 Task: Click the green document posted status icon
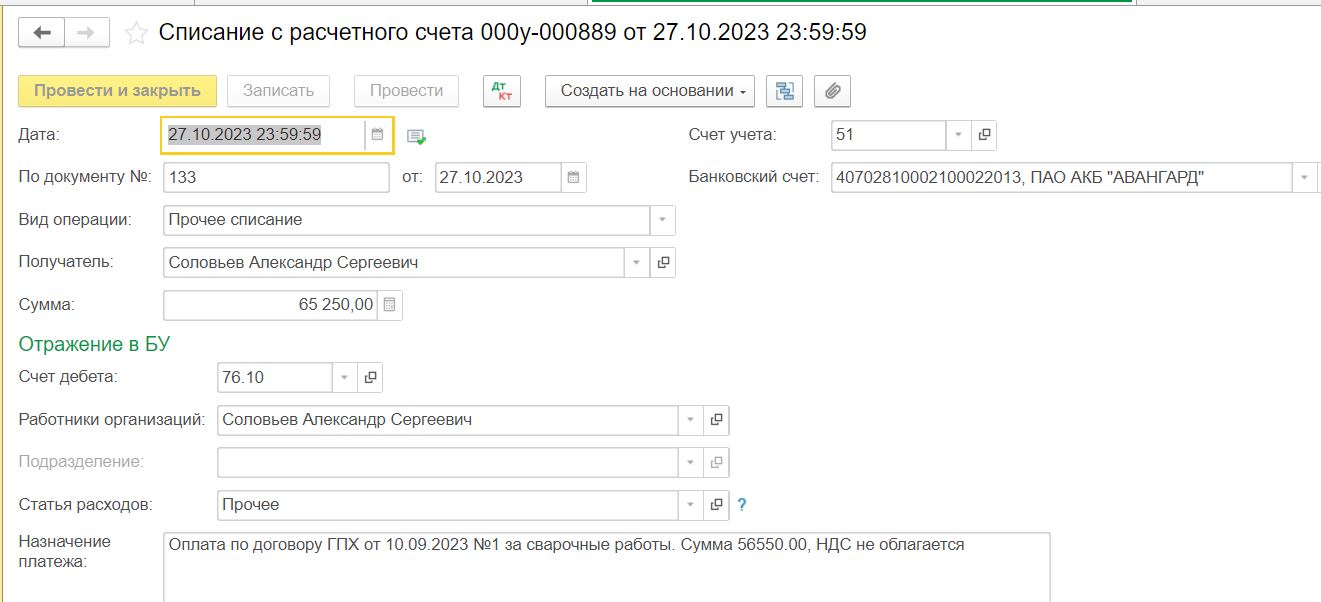(x=416, y=136)
